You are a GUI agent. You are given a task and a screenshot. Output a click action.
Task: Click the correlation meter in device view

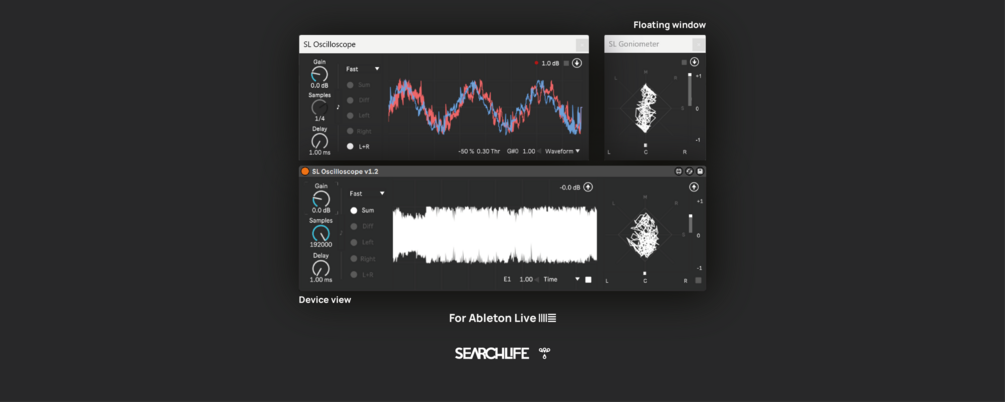click(x=690, y=223)
